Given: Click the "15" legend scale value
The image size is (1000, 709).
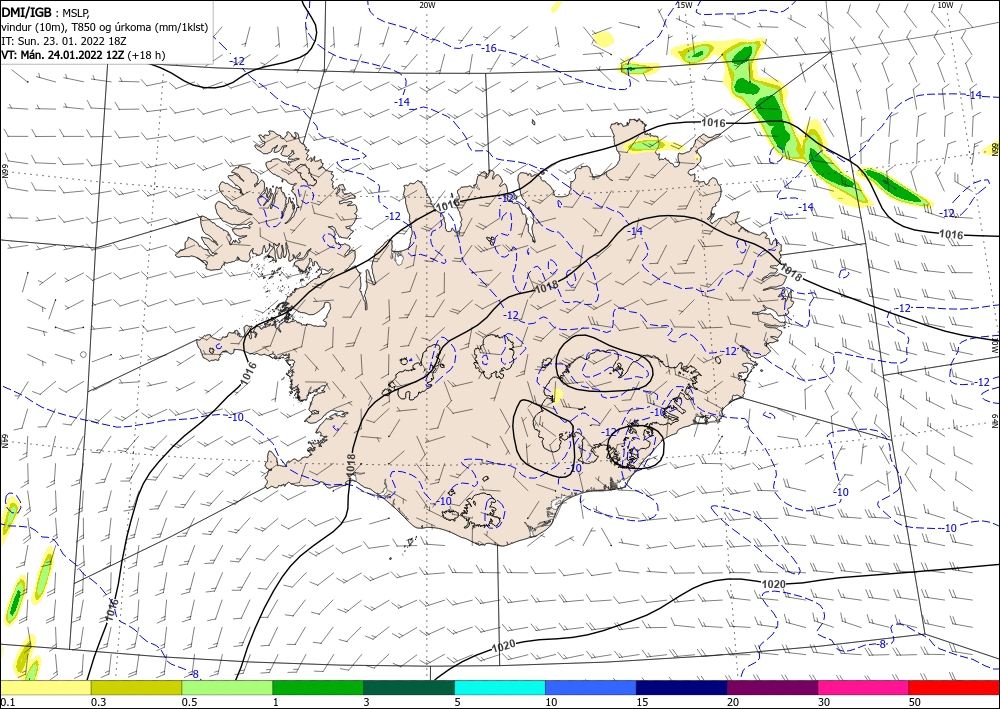Looking at the screenshot, I should [x=642, y=702].
